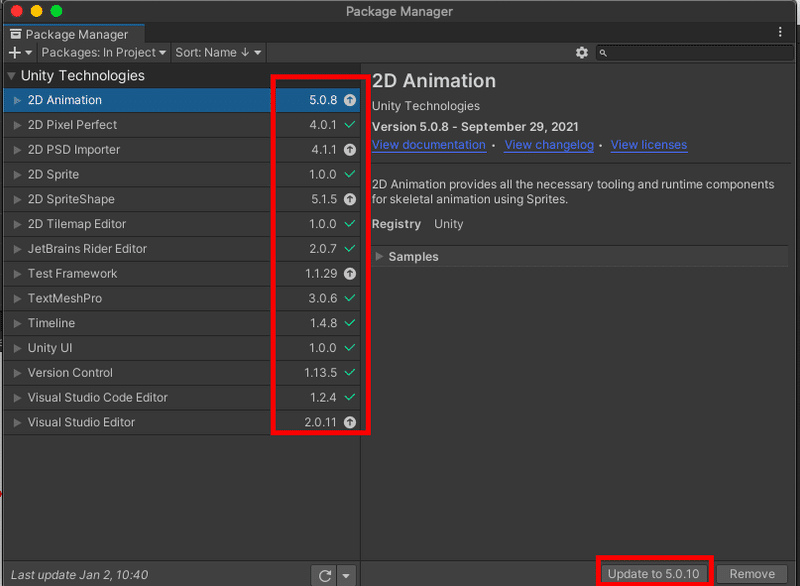Click the checkmark icon for Version Control
800x586 pixels.
(x=349, y=372)
